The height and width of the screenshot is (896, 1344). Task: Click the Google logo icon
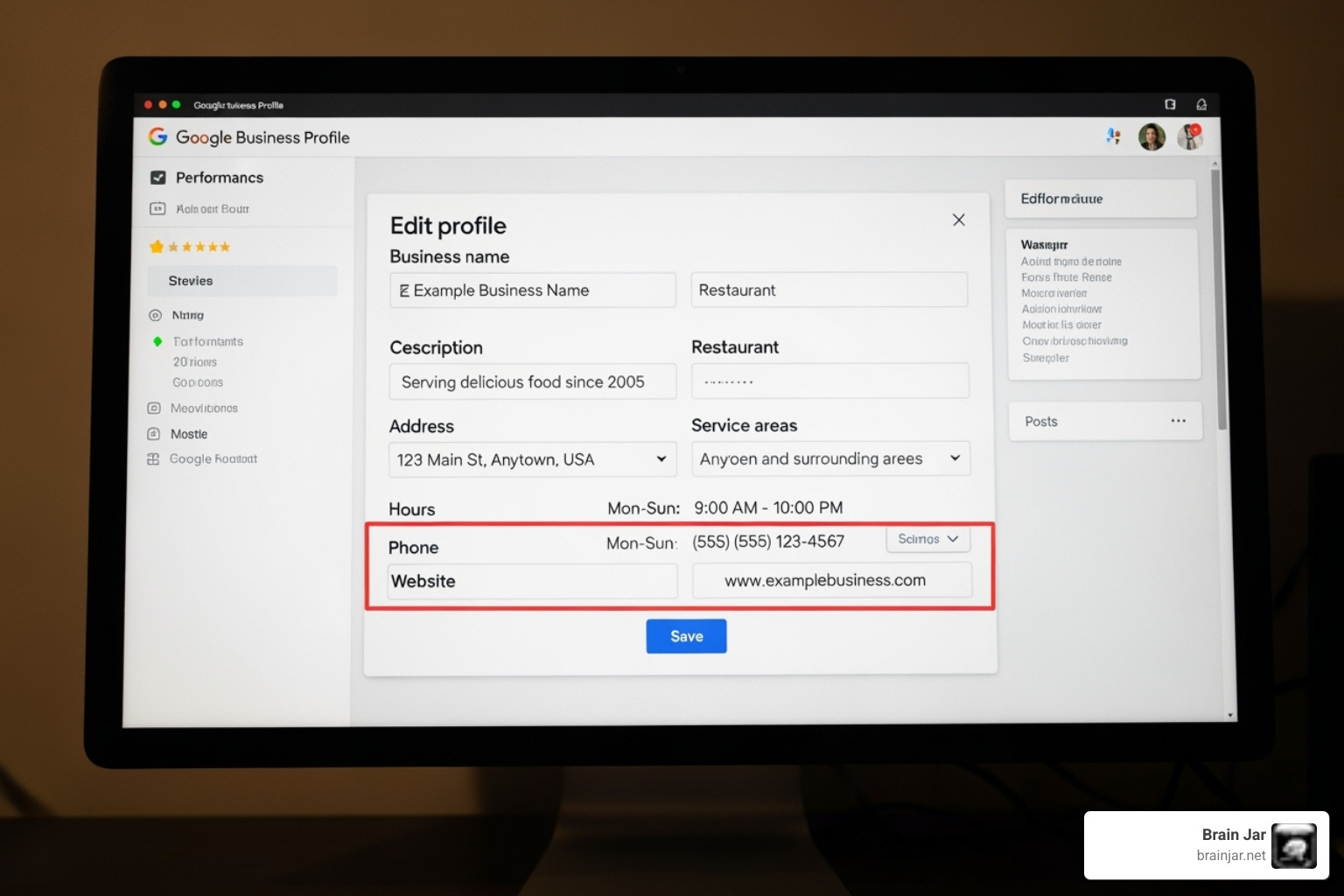(x=157, y=136)
